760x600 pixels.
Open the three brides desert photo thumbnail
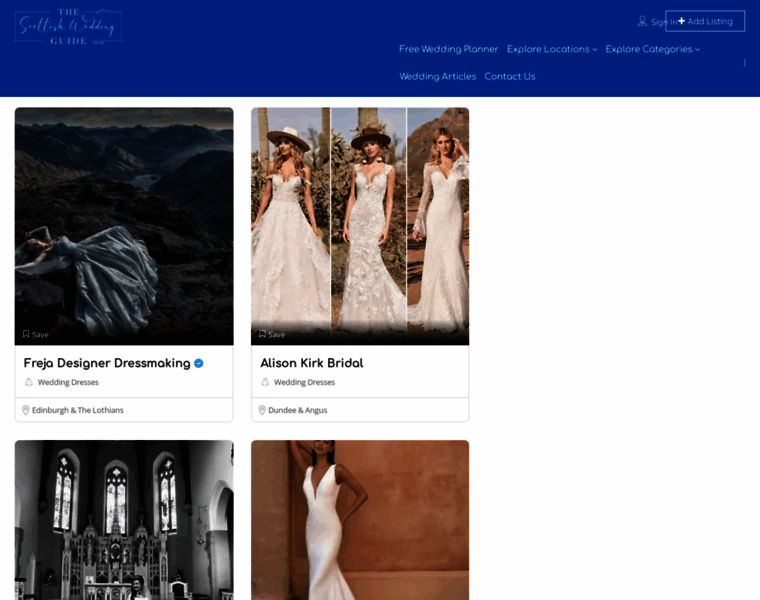360,226
